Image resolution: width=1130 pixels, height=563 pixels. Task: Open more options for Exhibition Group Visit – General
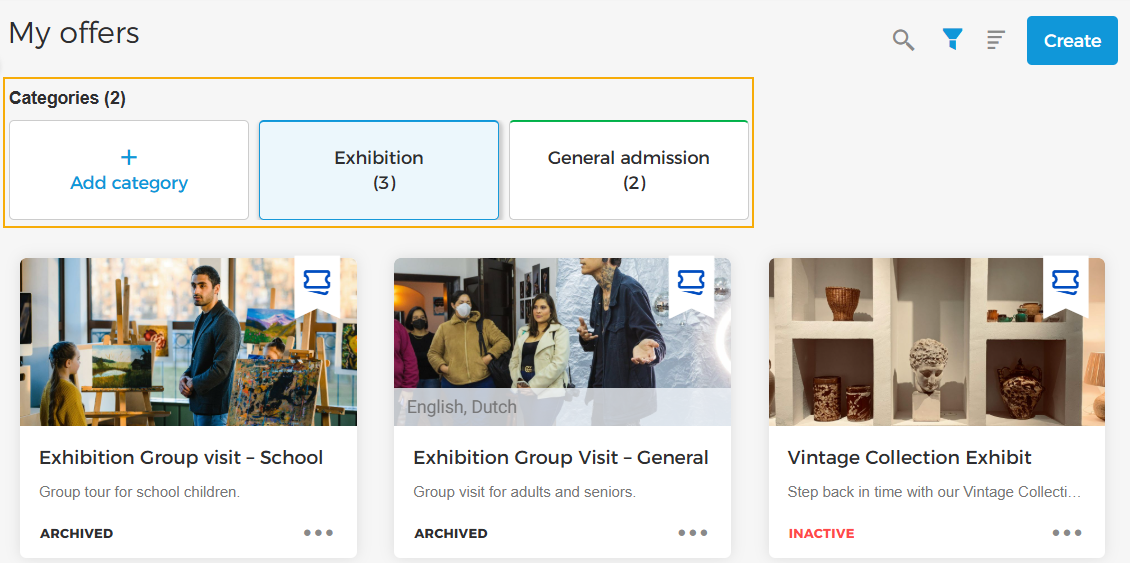point(693,533)
